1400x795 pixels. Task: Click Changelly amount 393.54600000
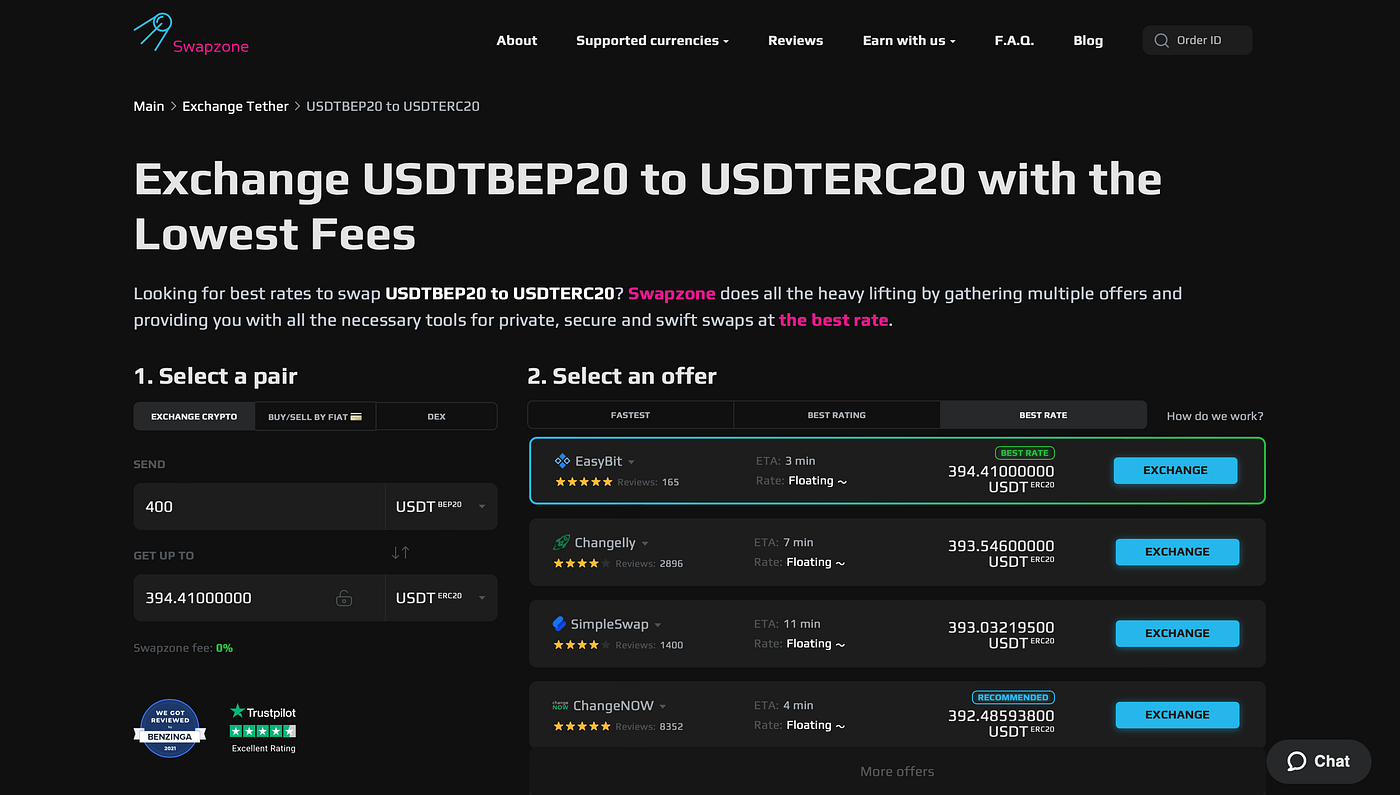[x=1001, y=546]
